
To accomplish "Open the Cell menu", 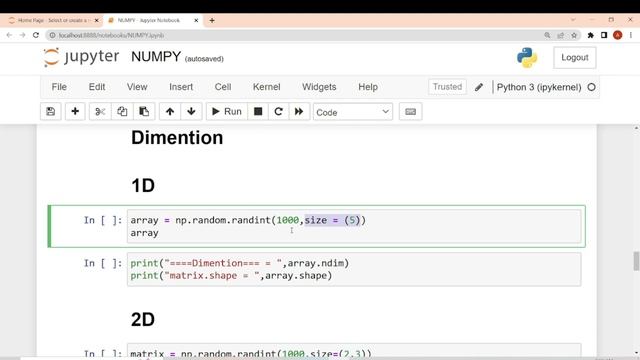I will (223, 87).
